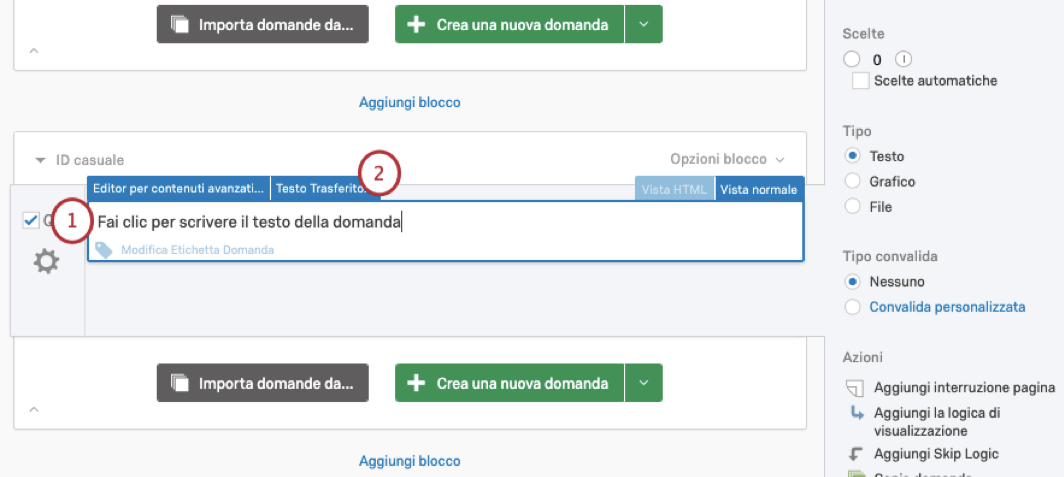This screenshot has height=477, width=1064.
Task: Click the display logic arrow icon
Action: point(854,413)
